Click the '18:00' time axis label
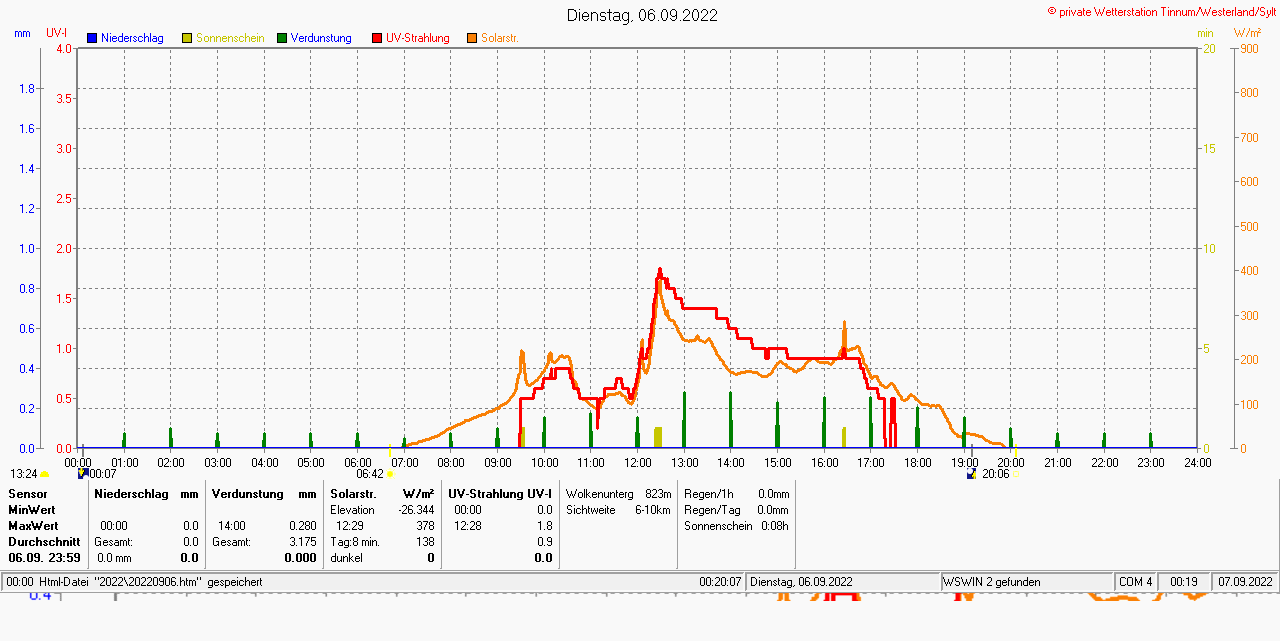 point(917,463)
